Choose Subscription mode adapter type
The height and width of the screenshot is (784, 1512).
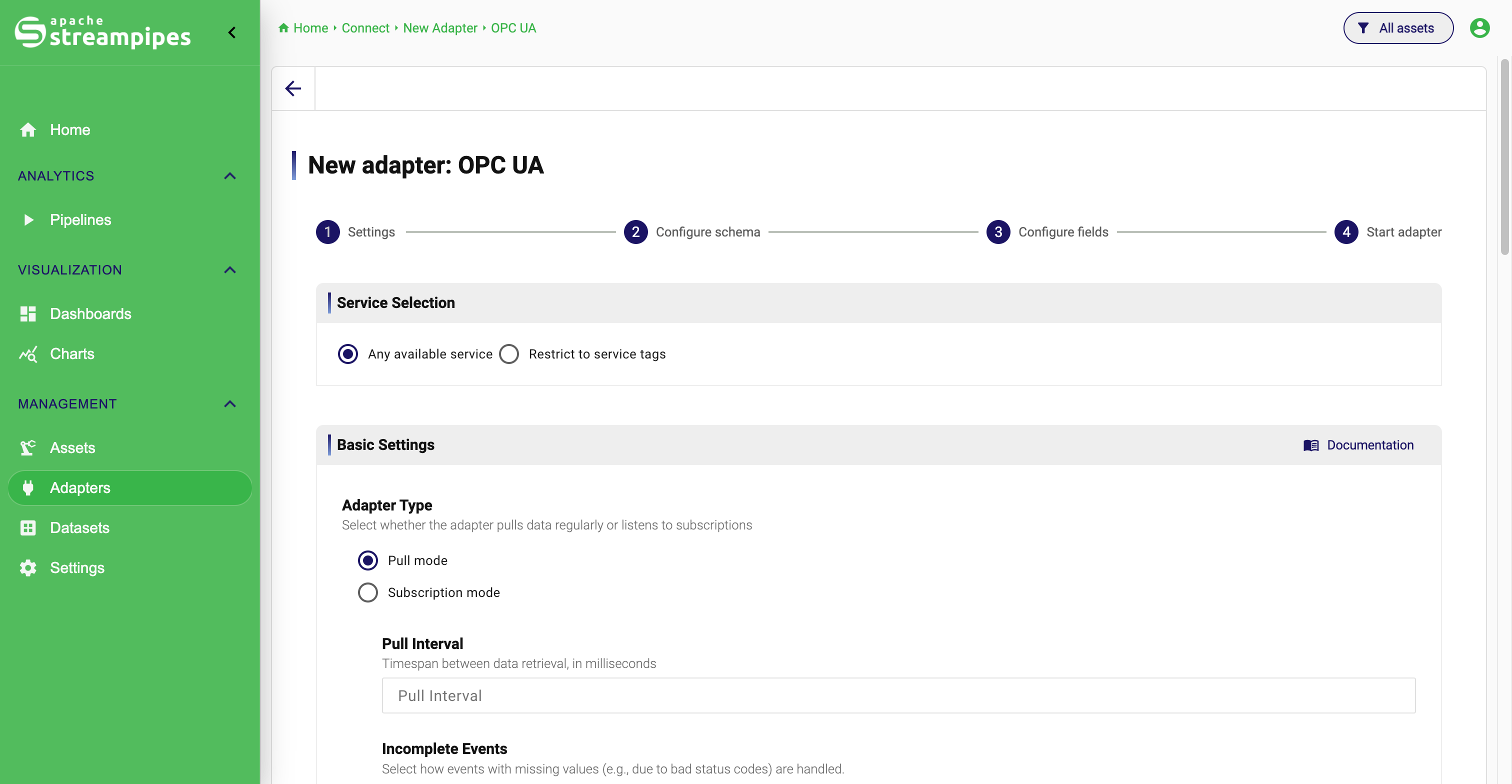(x=368, y=592)
